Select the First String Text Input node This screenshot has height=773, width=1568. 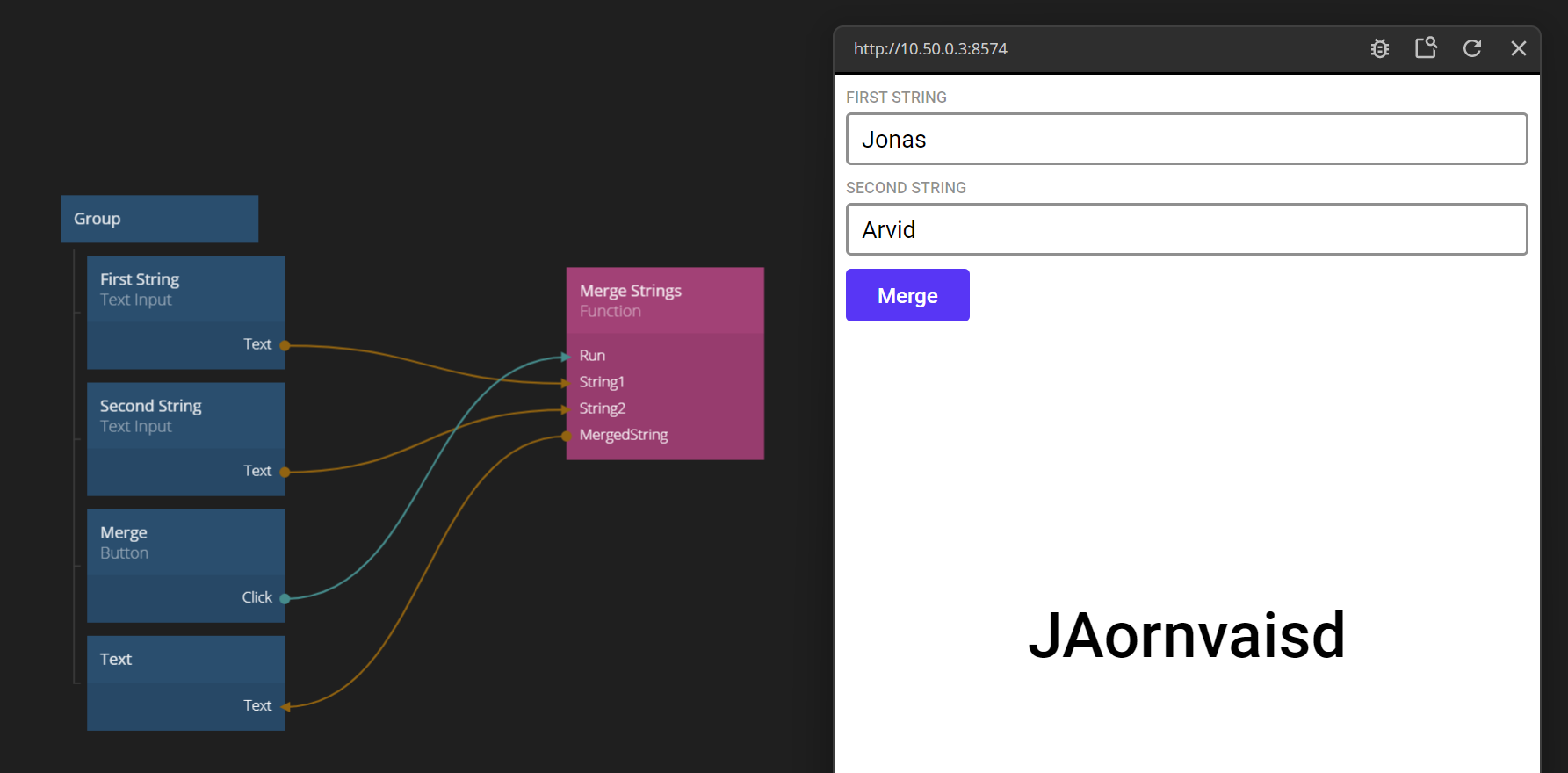[x=185, y=289]
